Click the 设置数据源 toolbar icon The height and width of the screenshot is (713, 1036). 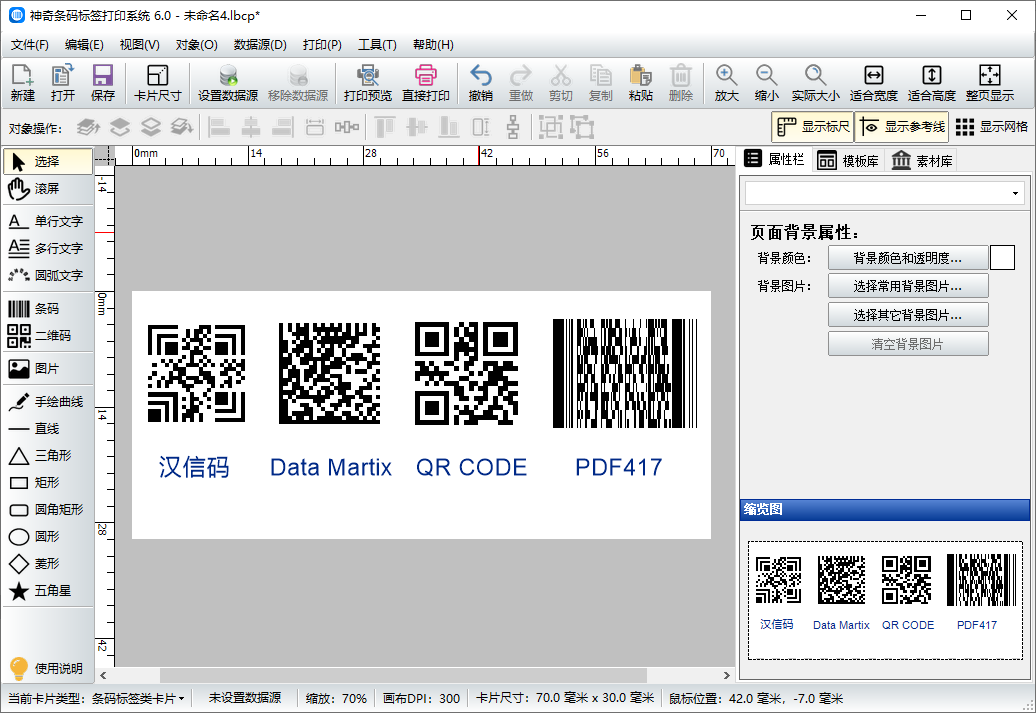tap(228, 83)
